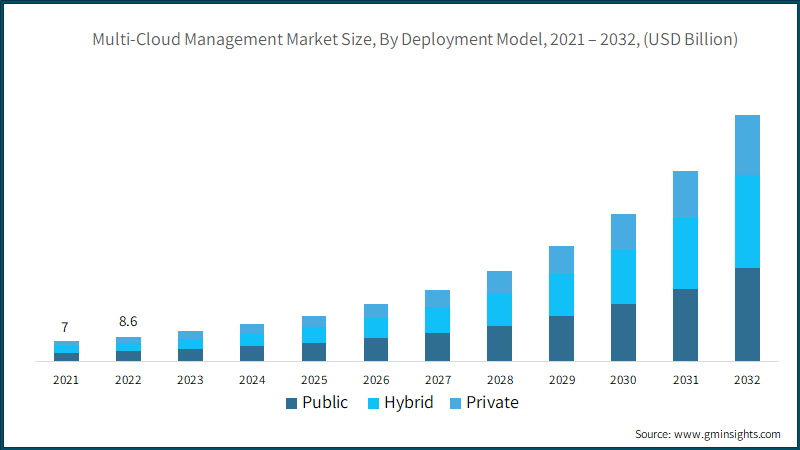Click the Private segment of the 2032 bar
Viewport: 800px width, 450px height.
click(x=747, y=145)
